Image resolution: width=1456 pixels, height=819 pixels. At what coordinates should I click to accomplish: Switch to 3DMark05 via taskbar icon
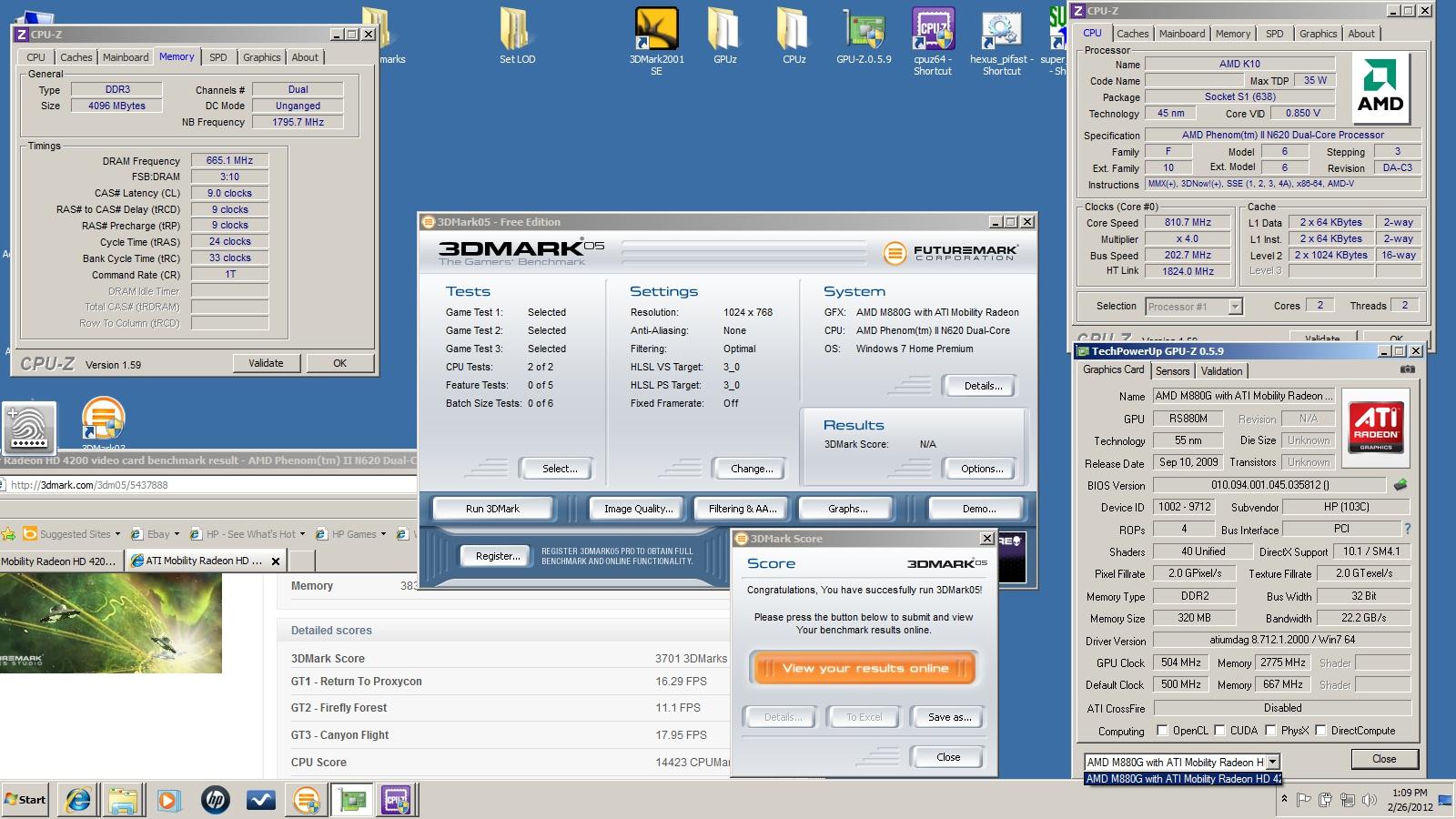[307, 800]
